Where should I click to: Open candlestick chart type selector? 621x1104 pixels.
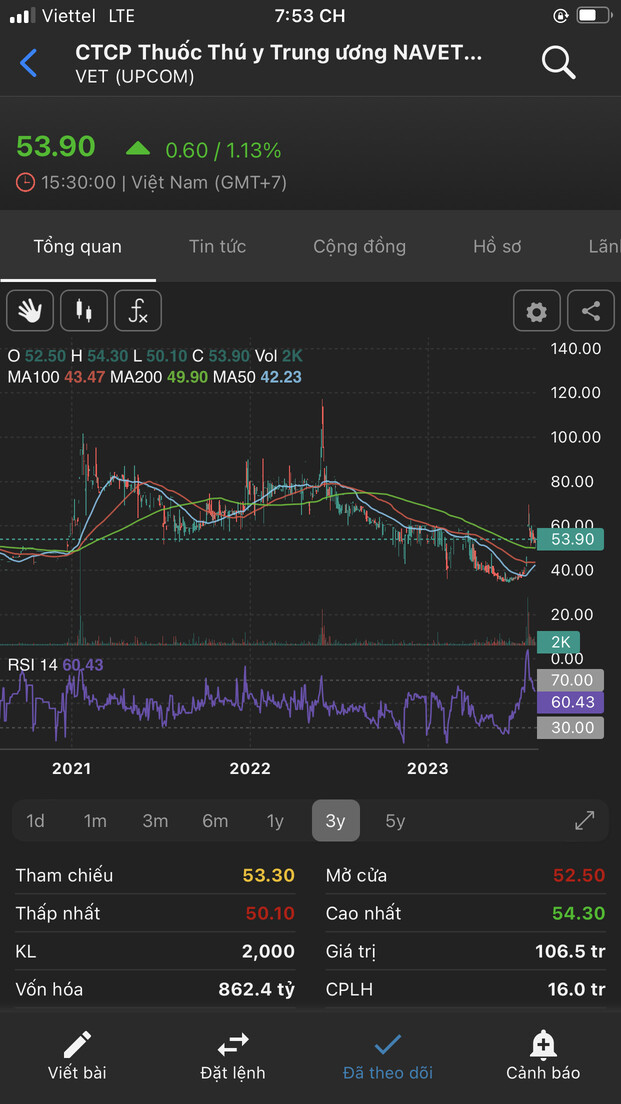84,312
